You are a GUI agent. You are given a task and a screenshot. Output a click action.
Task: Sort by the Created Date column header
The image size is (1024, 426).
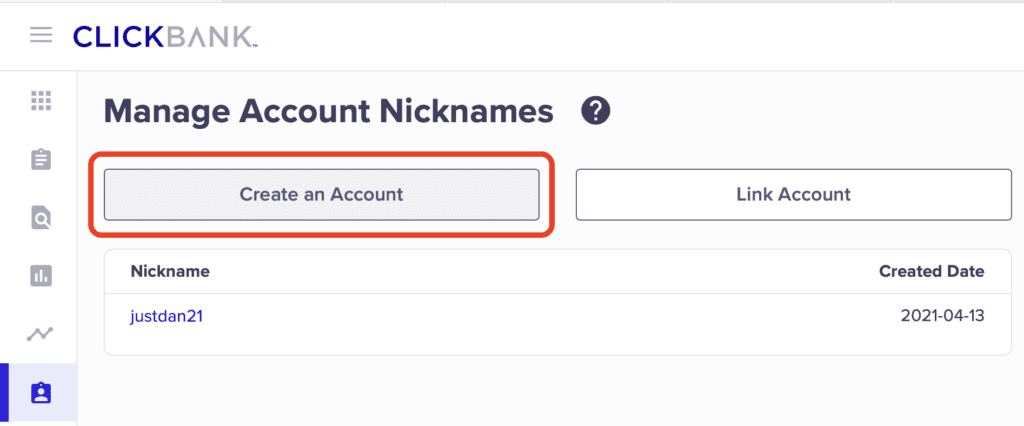click(x=931, y=271)
